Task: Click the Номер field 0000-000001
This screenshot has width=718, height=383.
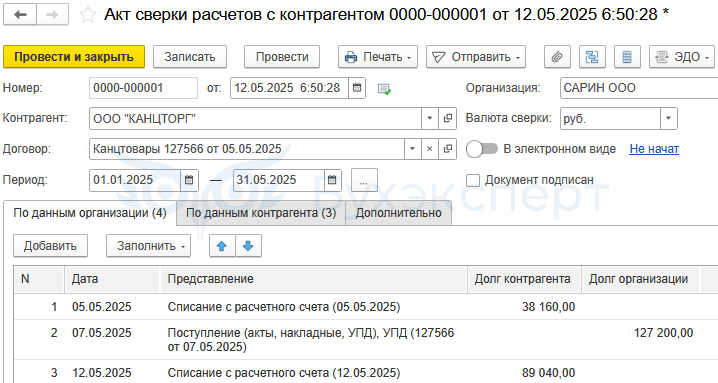Action: 143,88
